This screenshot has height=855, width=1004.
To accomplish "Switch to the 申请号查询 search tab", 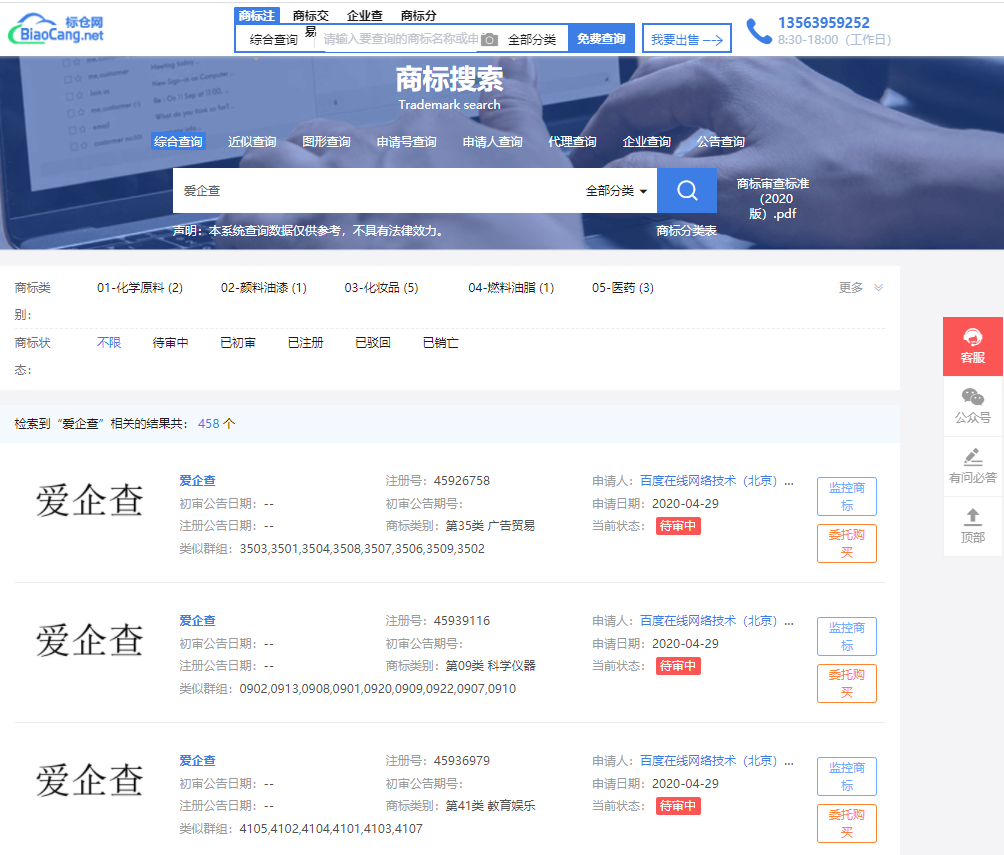I will (x=407, y=142).
